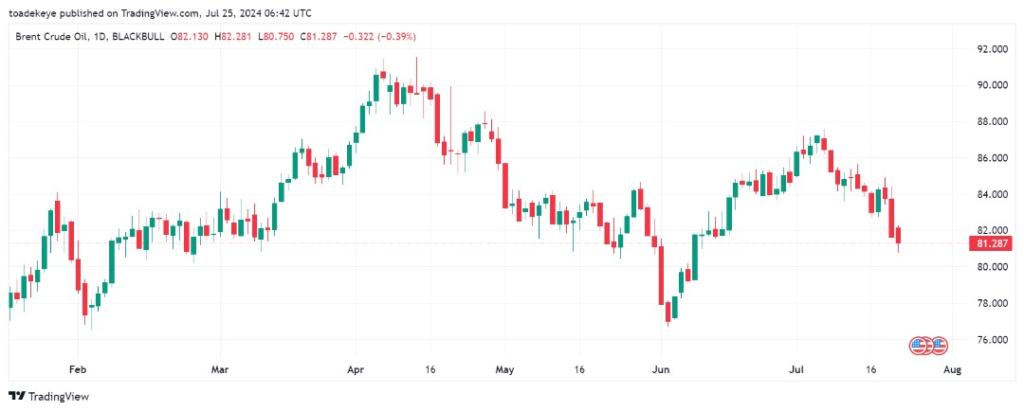Click the Aug label on the time axis
The width and height of the screenshot is (1024, 411).
953,370
